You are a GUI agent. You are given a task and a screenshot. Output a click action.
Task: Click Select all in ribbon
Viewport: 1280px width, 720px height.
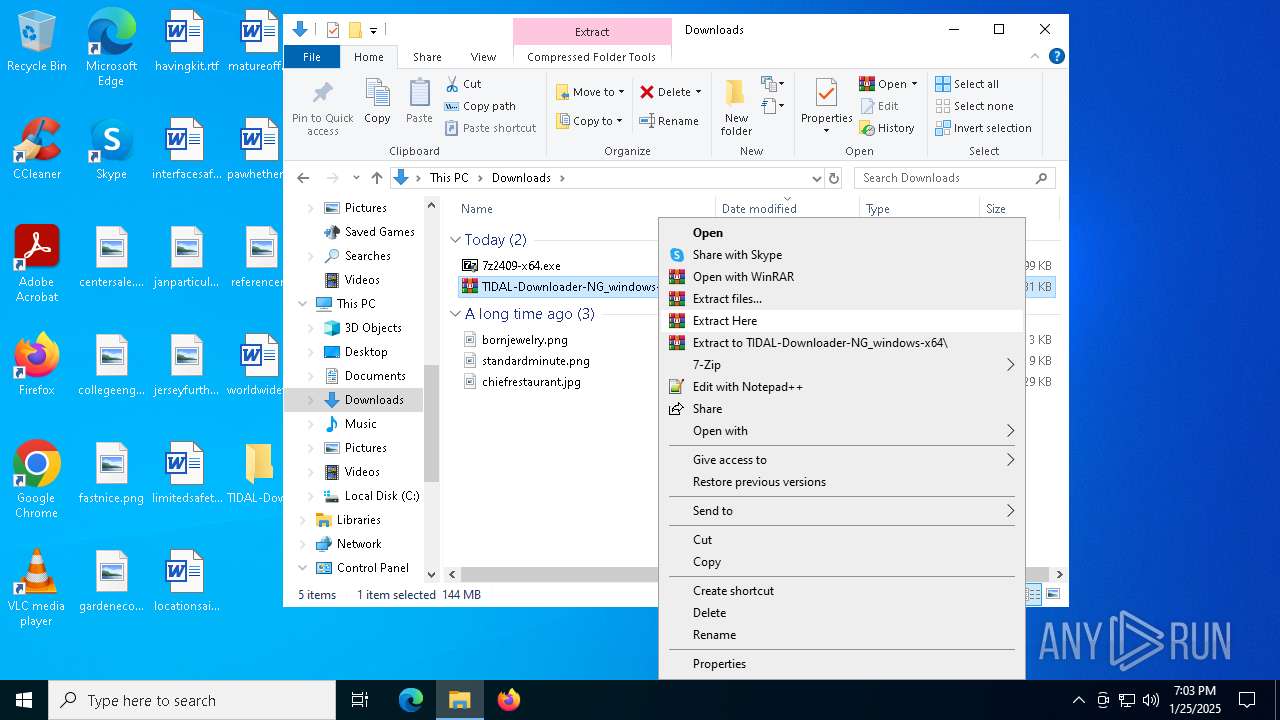[967, 84]
